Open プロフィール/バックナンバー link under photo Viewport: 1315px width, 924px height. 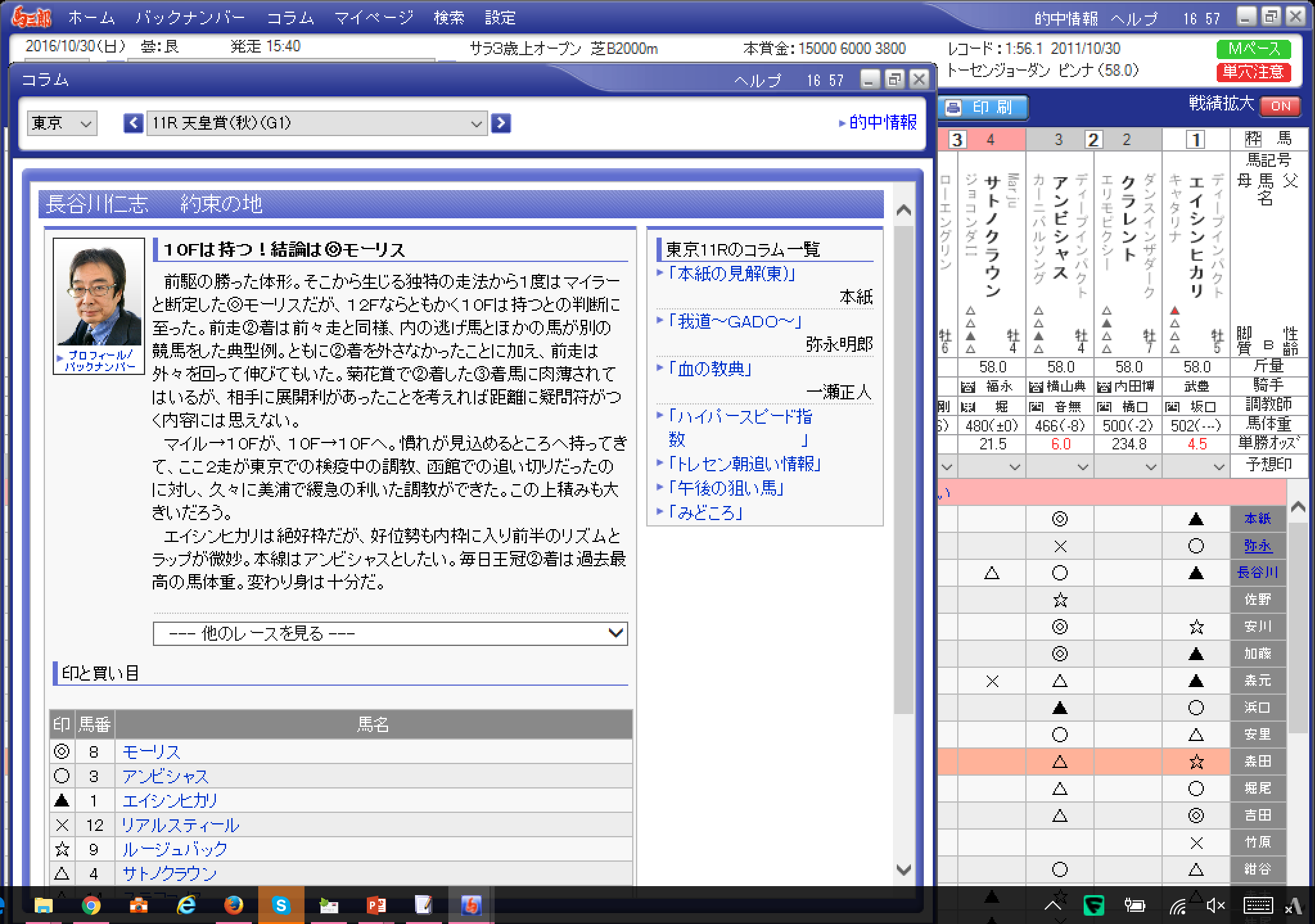click(100, 361)
